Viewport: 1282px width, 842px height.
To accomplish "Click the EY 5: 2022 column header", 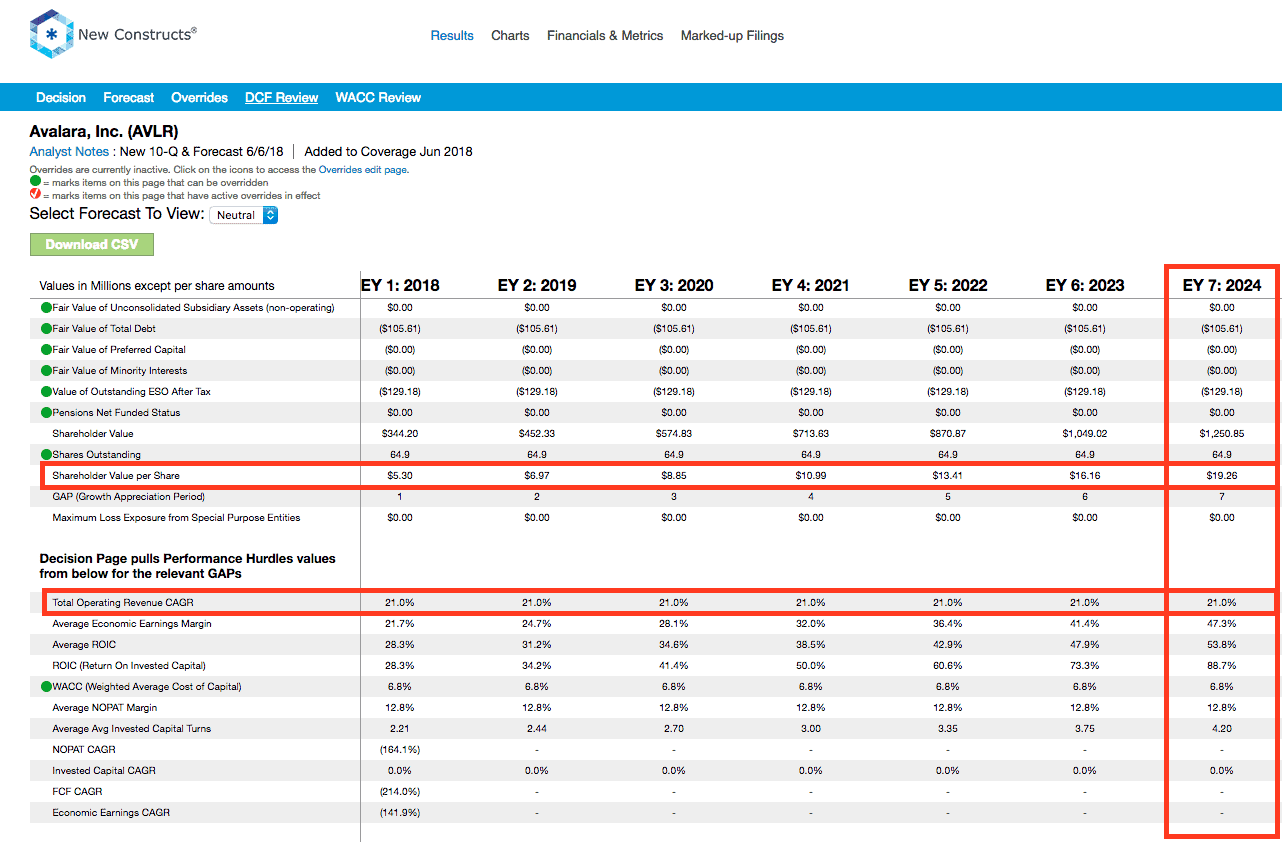I will pos(948,285).
